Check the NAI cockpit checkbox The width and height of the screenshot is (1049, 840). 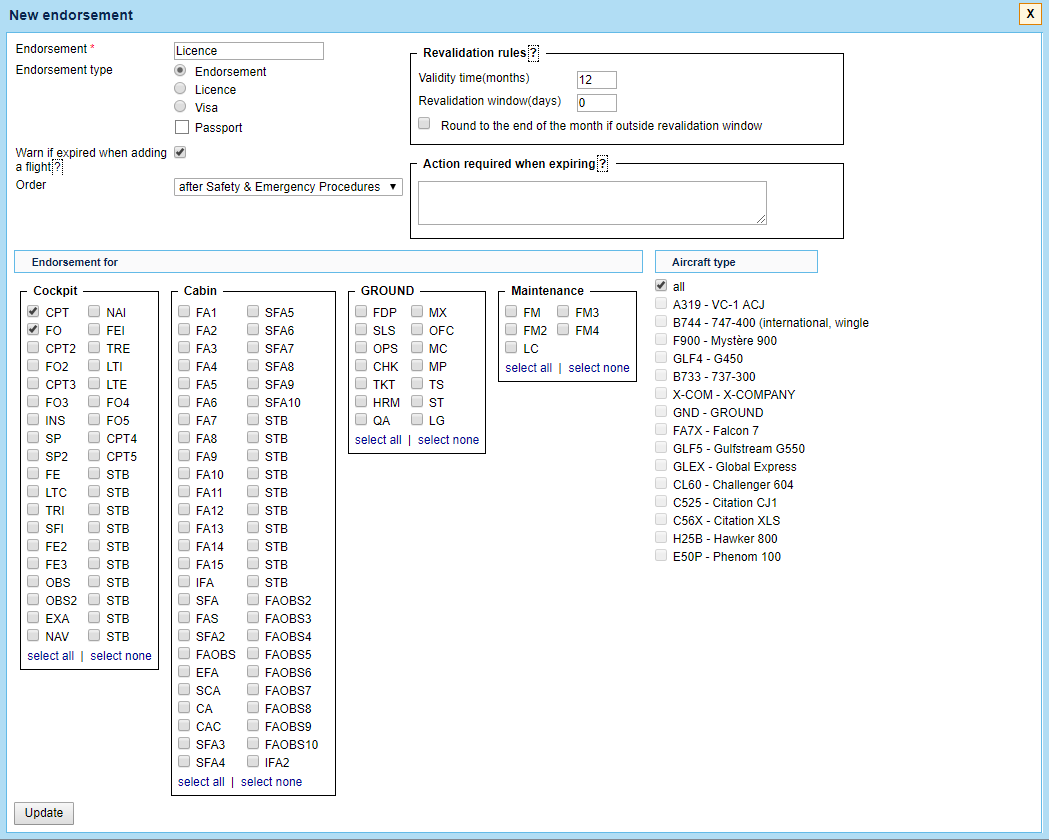(x=94, y=312)
